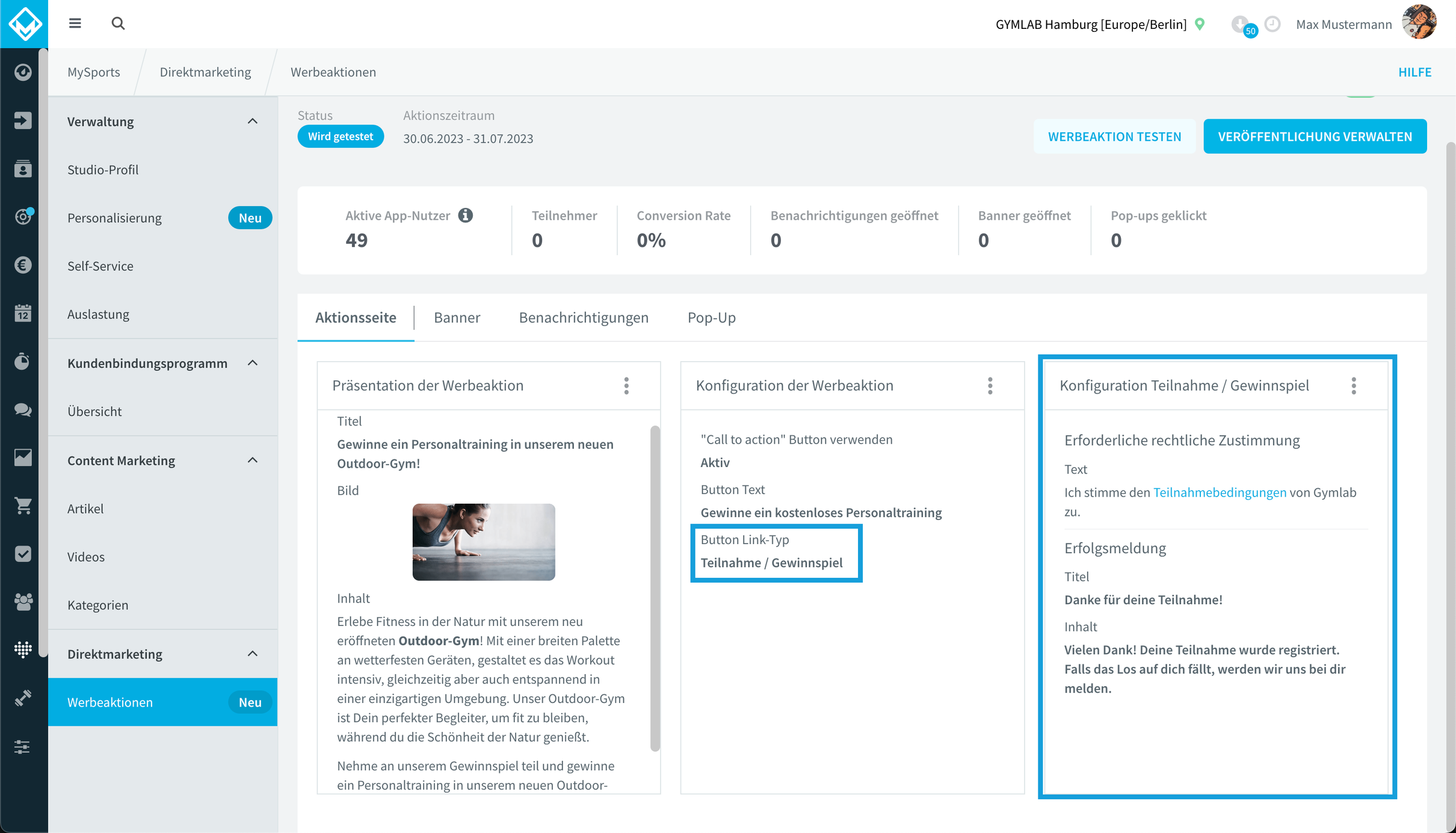This screenshot has width=1456, height=833.
Task: Open Studio-Profil in the sidebar
Action: coord(162,170)
